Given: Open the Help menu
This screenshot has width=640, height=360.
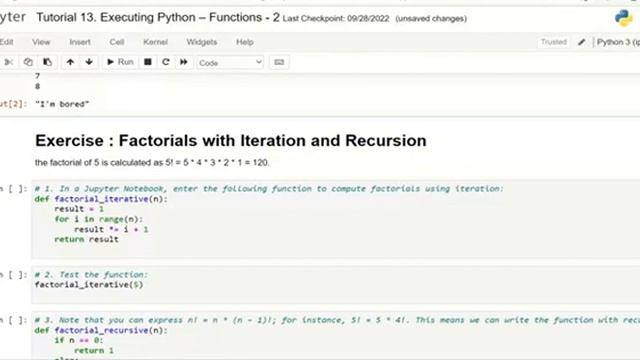Looking at the screenshot, I should click(x=245, y=42).
